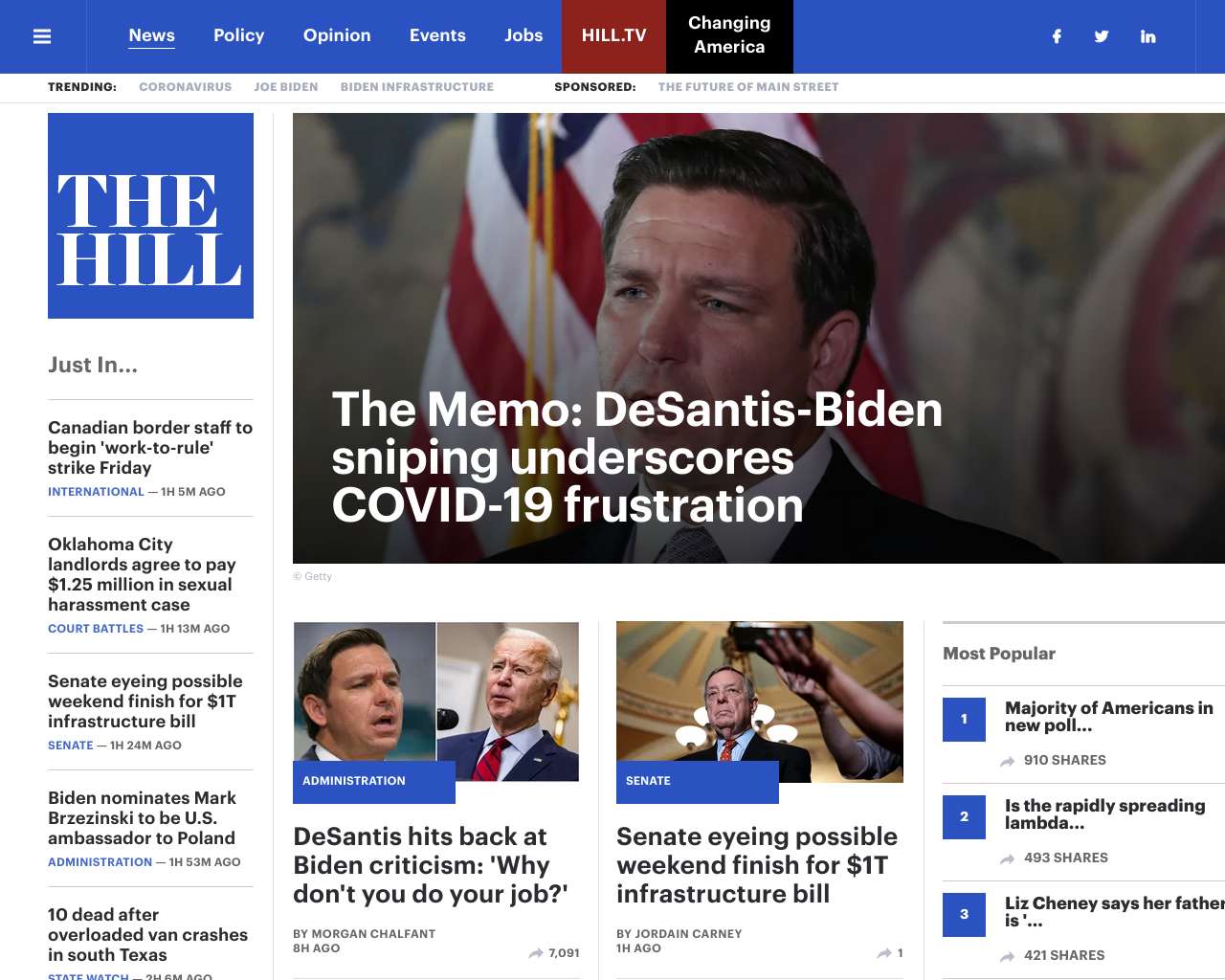
Task: Switch to the HILL.TV tab
Action: [613, 36]
